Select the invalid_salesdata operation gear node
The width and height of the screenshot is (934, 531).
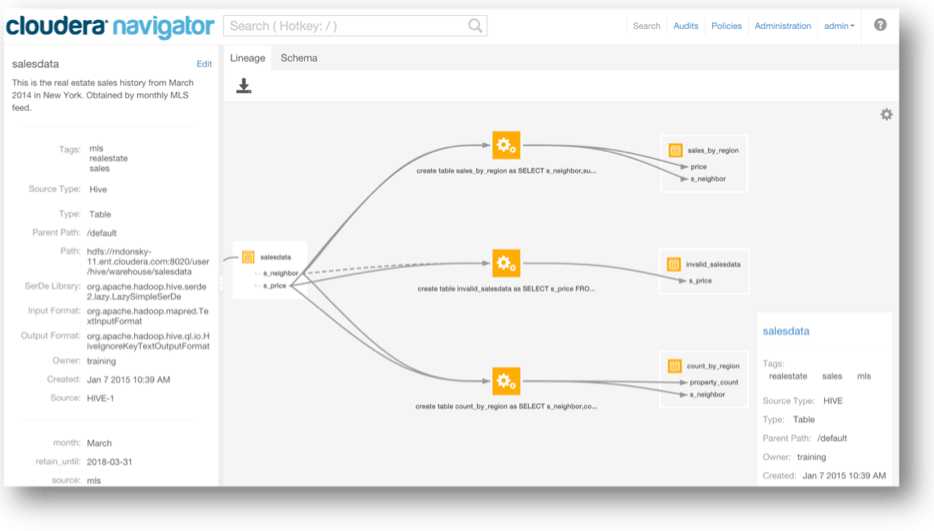[506, 263]
